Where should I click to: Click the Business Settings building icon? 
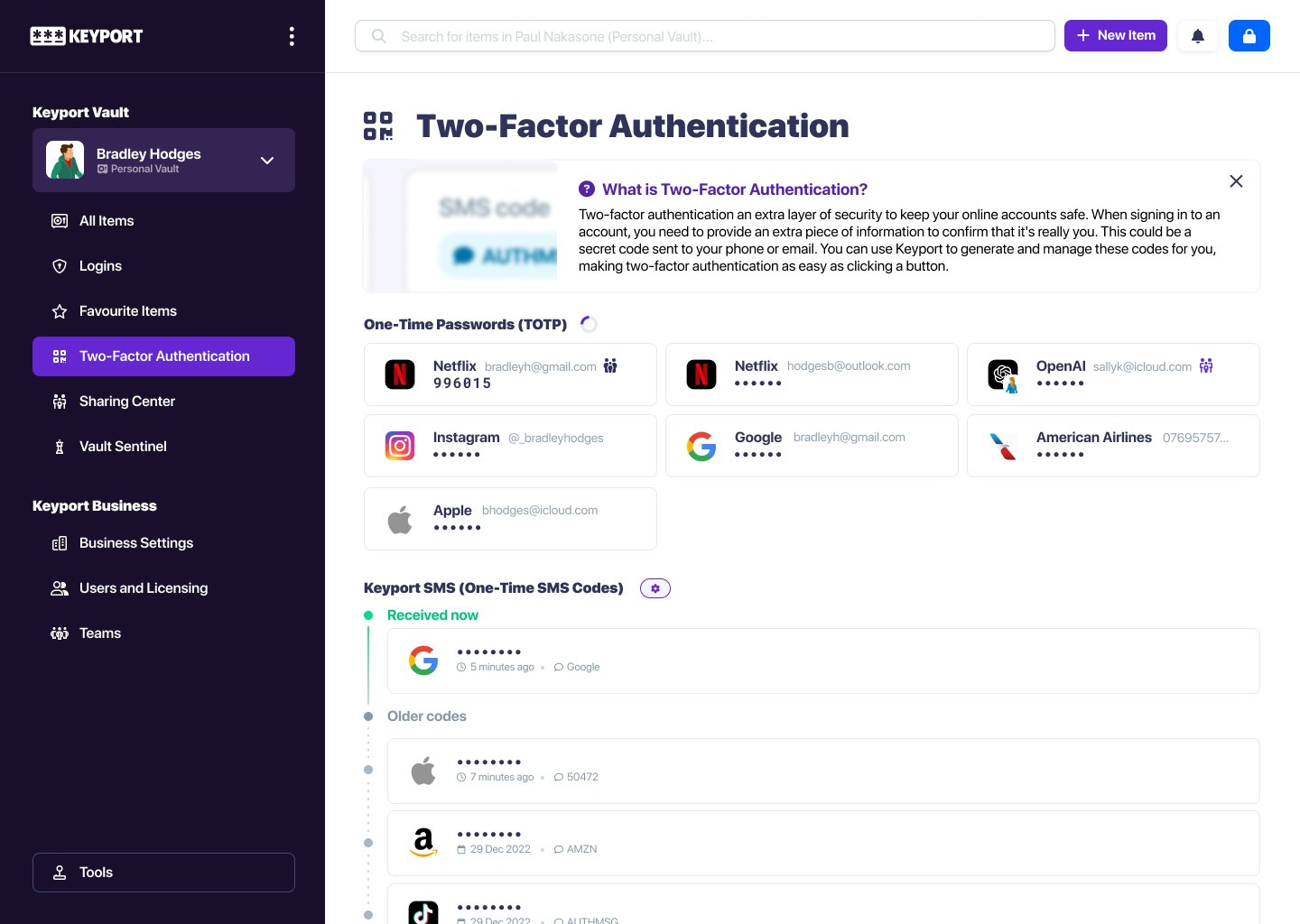point(60,543)
